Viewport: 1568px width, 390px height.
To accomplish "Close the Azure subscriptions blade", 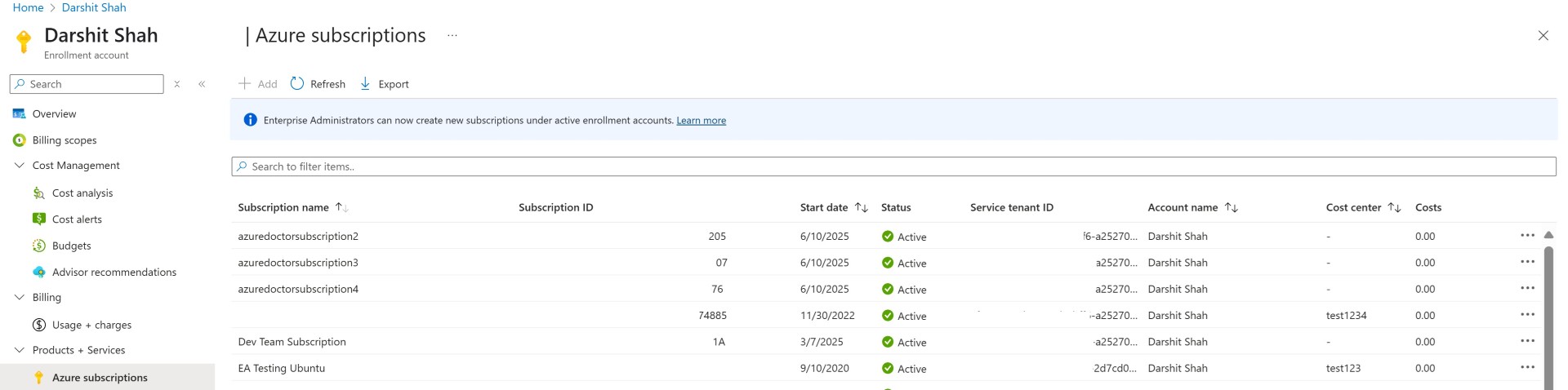I will coord(1543,35).
